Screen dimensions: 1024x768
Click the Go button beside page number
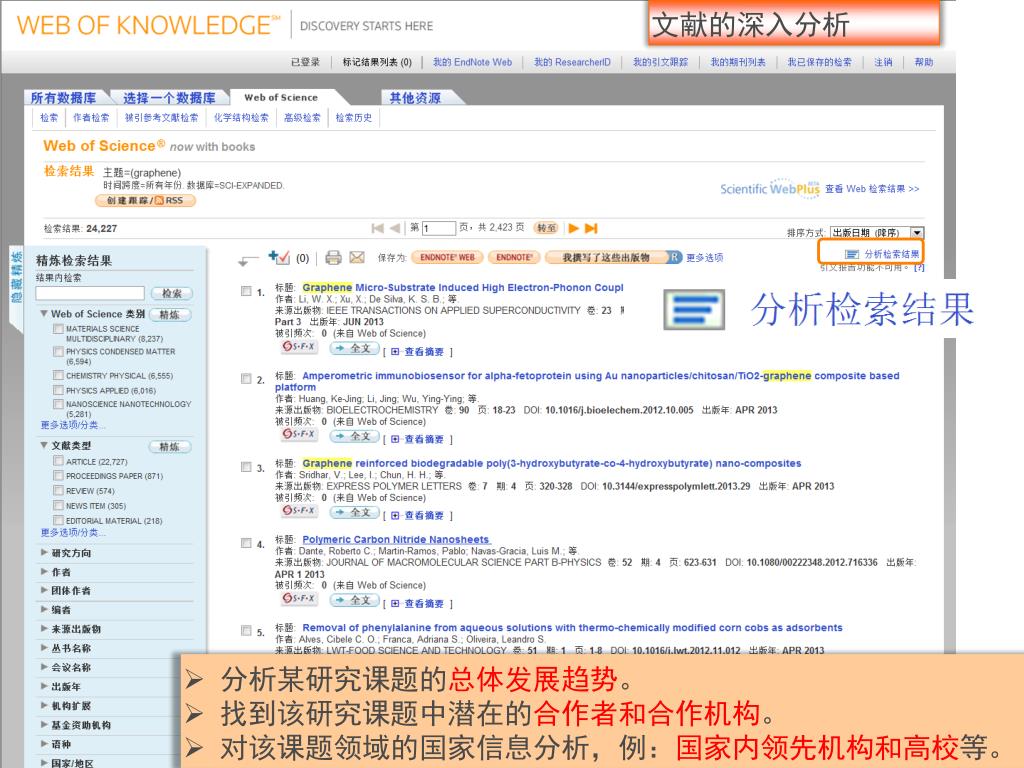pos(546,228)
